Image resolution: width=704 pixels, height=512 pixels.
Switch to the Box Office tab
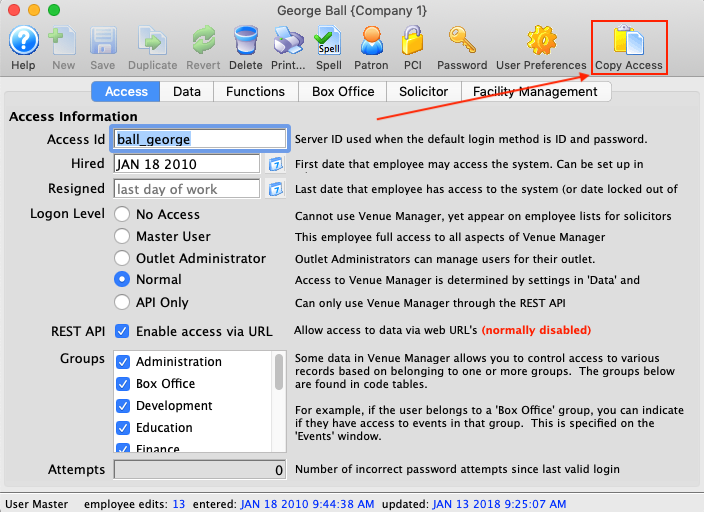(343, 92)
